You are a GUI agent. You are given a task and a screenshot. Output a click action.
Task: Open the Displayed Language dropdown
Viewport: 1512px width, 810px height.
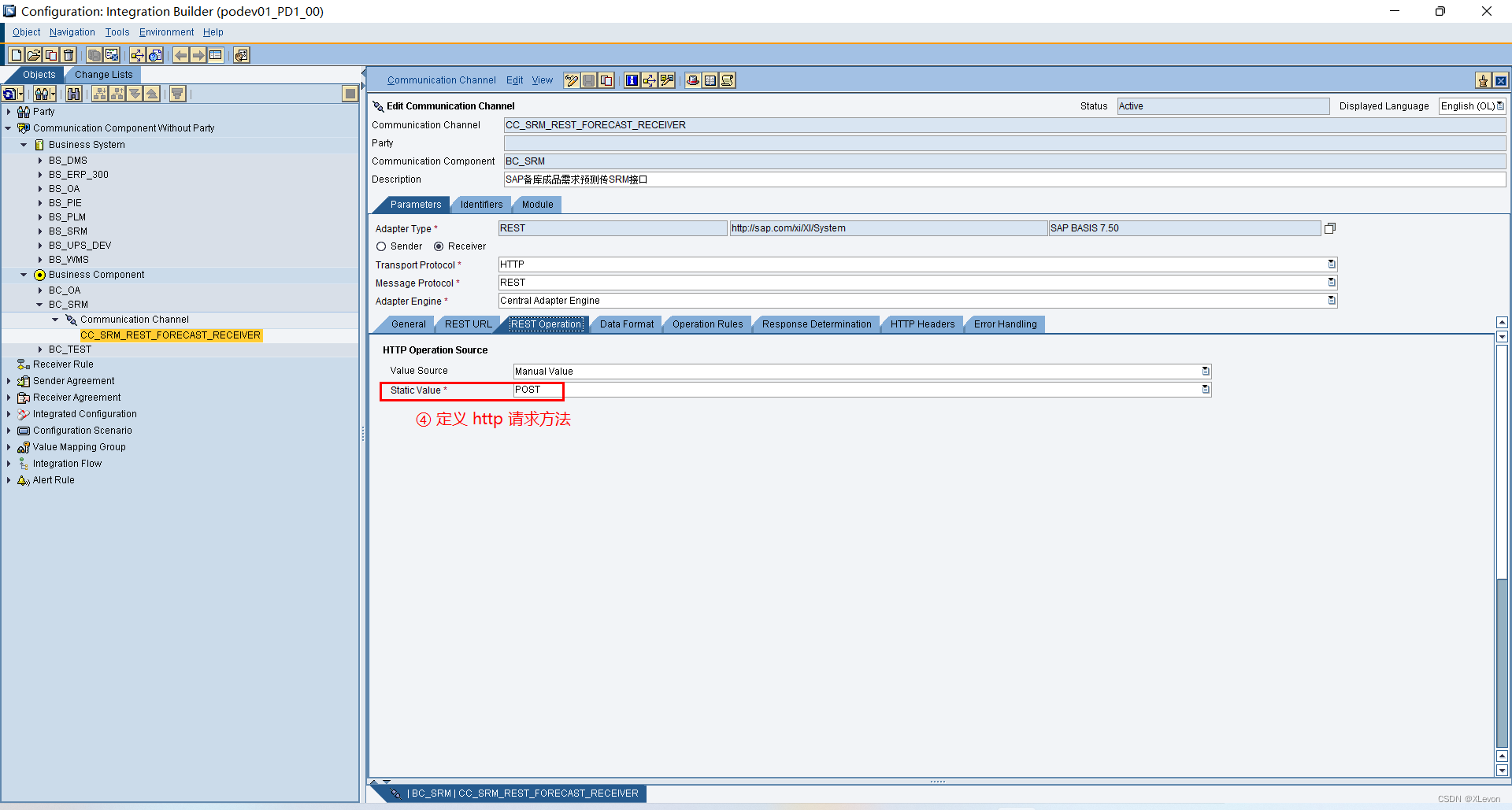coord(1499,105)
